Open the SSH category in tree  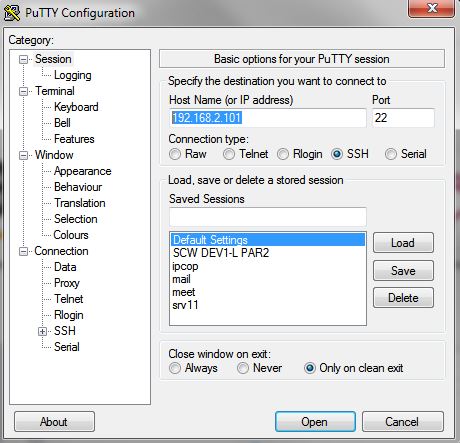[x=65, y=331]
